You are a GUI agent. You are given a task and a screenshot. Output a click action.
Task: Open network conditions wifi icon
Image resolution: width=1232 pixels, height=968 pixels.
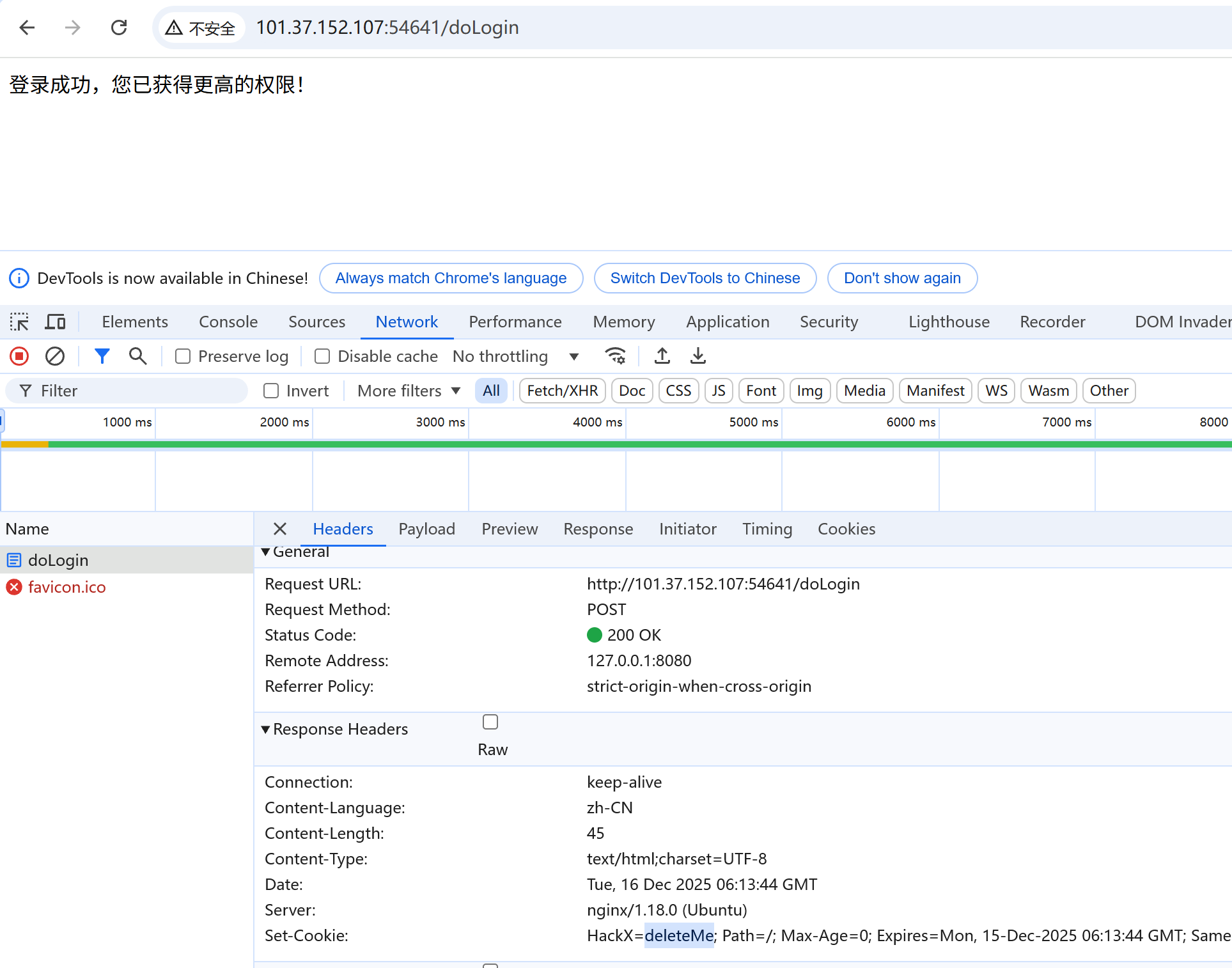point(615,356)
